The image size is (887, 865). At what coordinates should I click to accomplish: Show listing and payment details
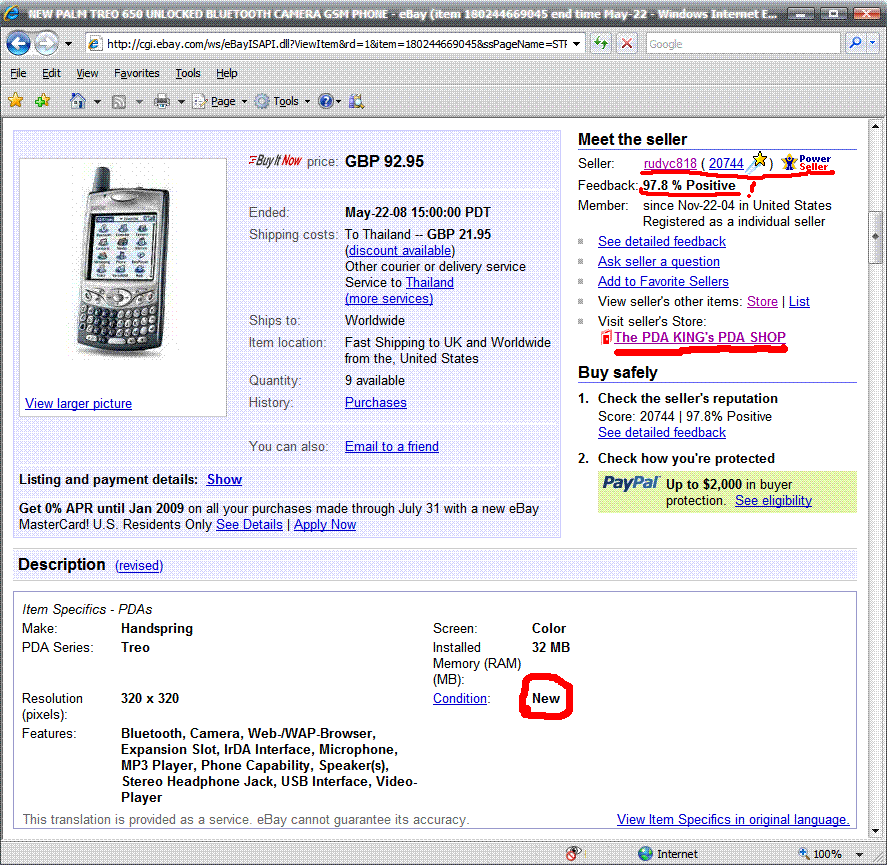(x=224, y=479)
